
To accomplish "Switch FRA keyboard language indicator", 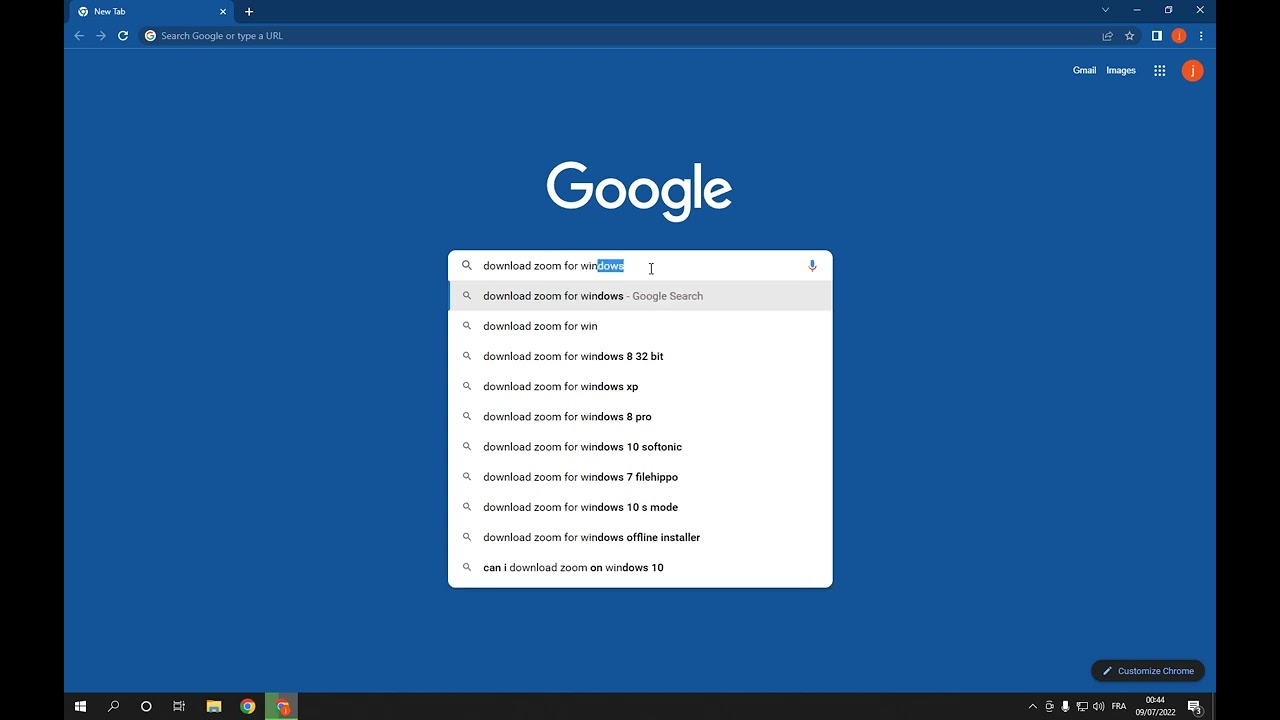I will 1119,706.
